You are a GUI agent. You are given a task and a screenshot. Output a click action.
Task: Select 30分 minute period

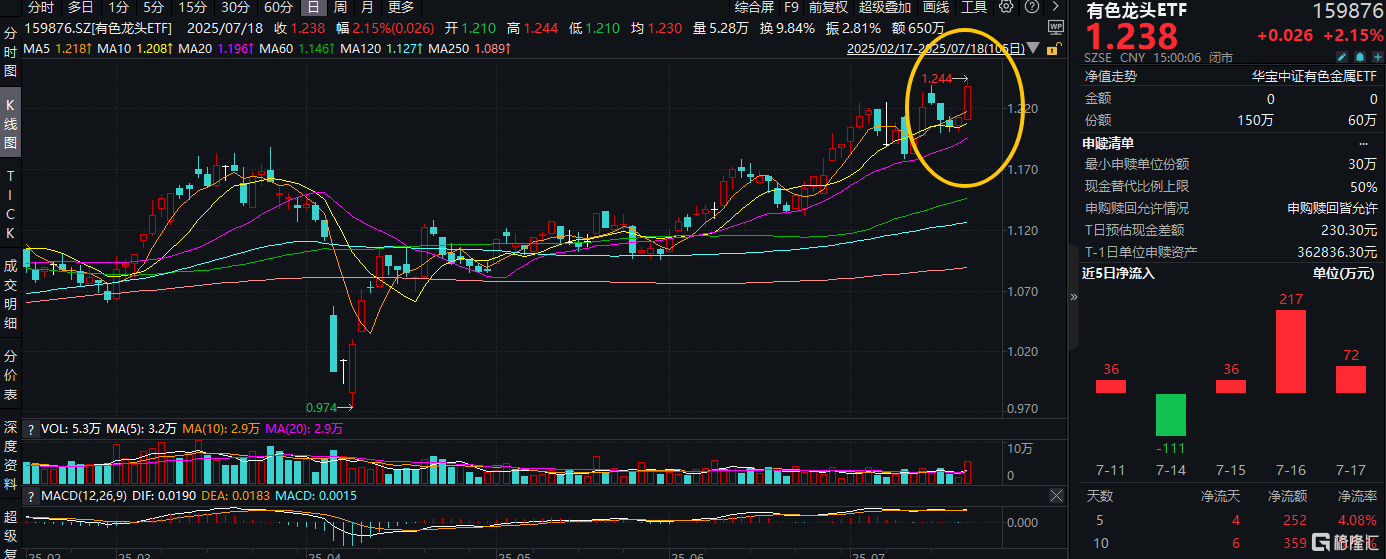coord(235,7)
